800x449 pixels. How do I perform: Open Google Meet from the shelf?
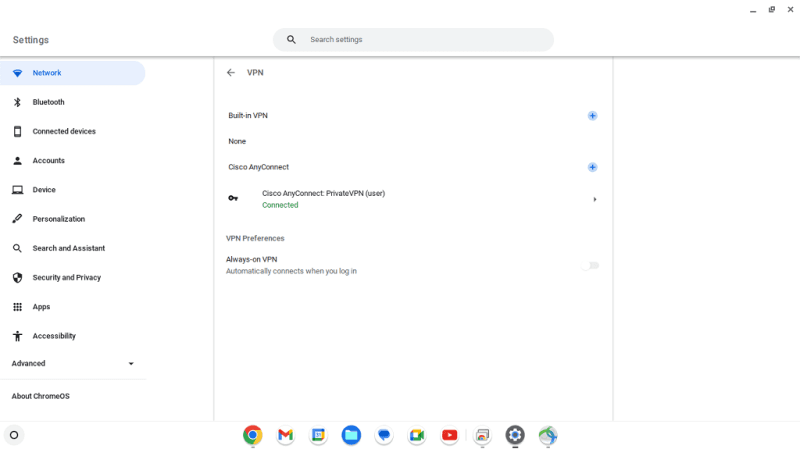pos(417,435)
